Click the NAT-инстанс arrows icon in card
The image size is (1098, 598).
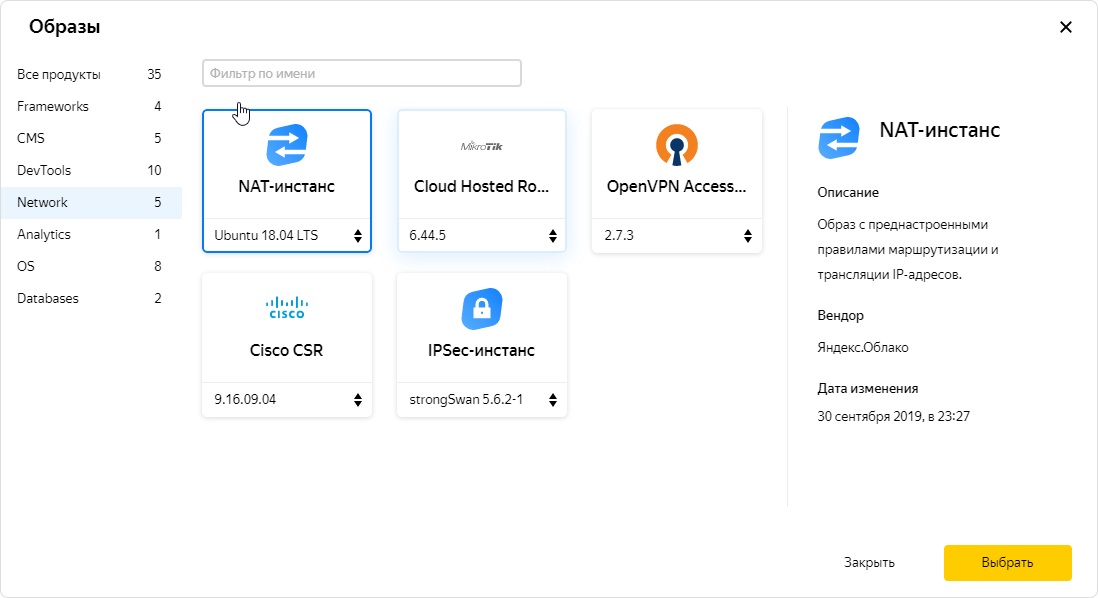click(x=287, y=146)
